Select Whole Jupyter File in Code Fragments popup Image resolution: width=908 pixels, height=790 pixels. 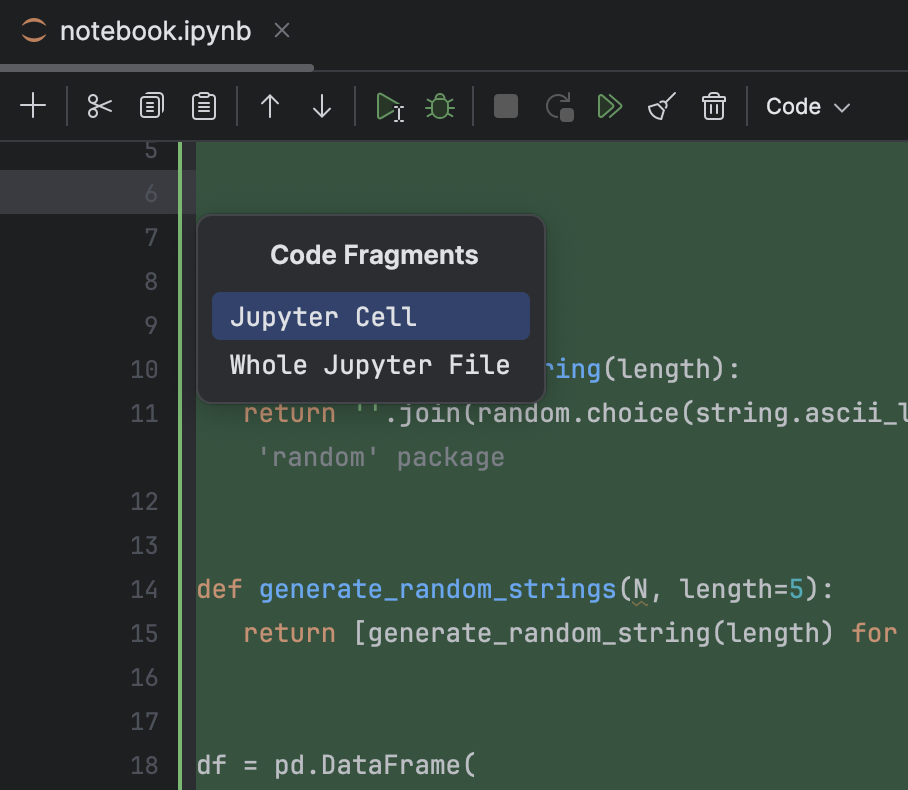click(x=370, y=364)
